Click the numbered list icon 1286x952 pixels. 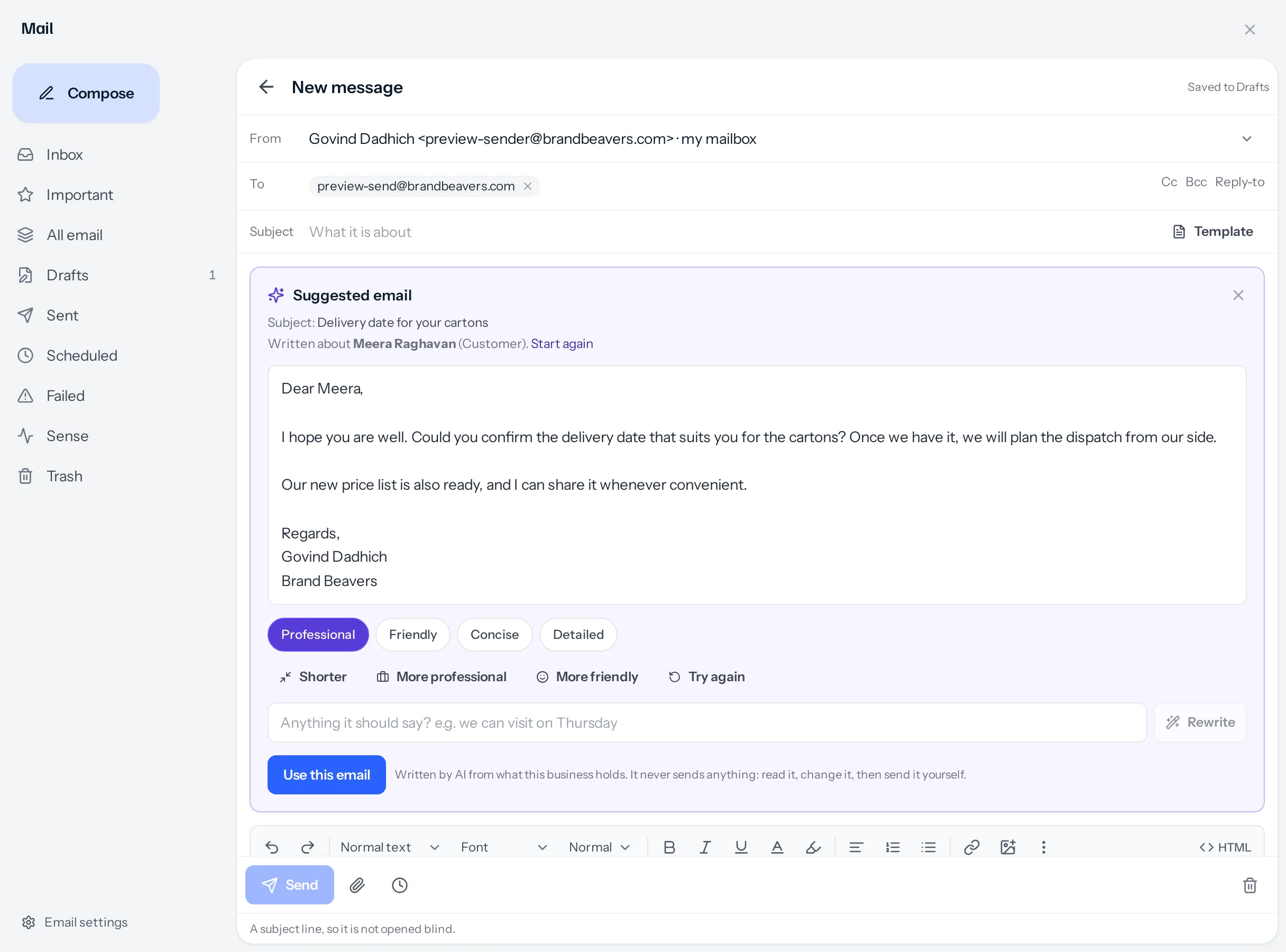[x=893, y=847]
